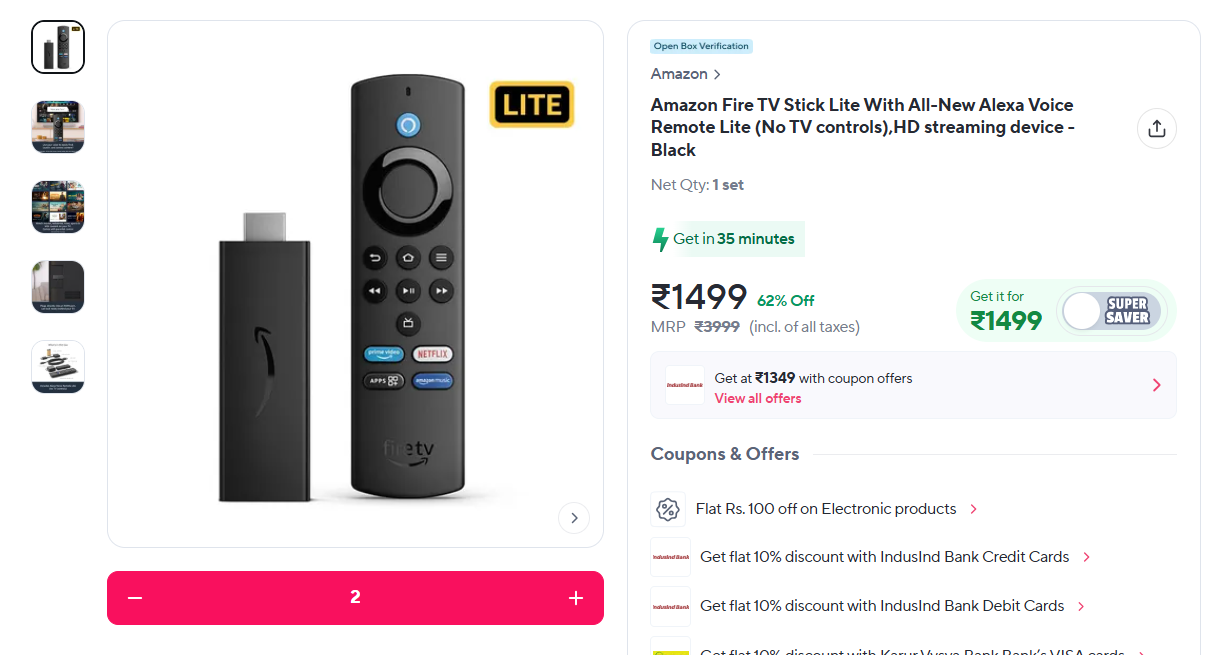
Task: Select the first product thumbnail
Action: click(58, 47)
